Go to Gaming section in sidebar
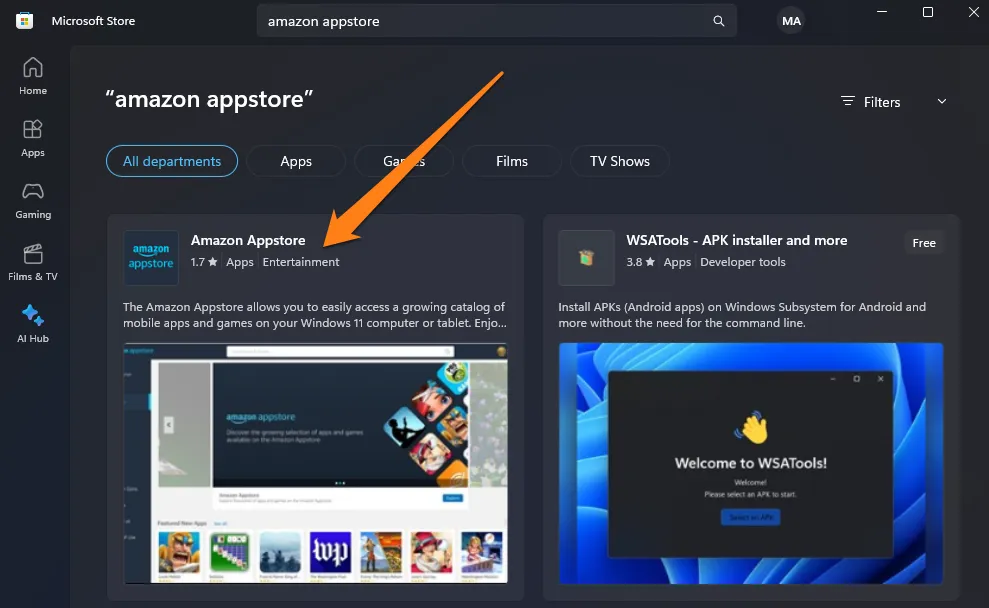 tap(33, 201)
